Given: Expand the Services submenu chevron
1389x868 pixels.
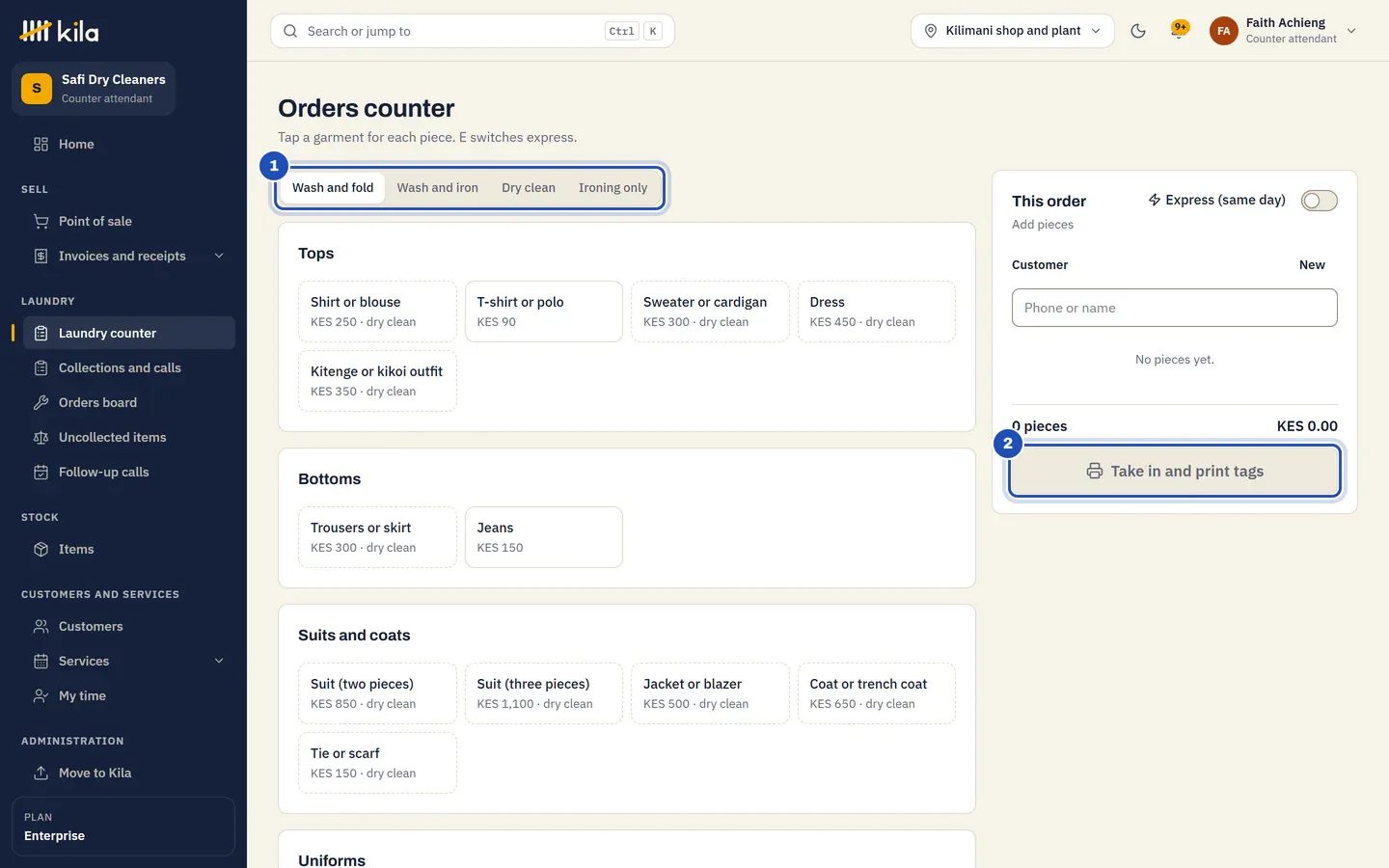Looking at the screenshot, I should (219, 661).
